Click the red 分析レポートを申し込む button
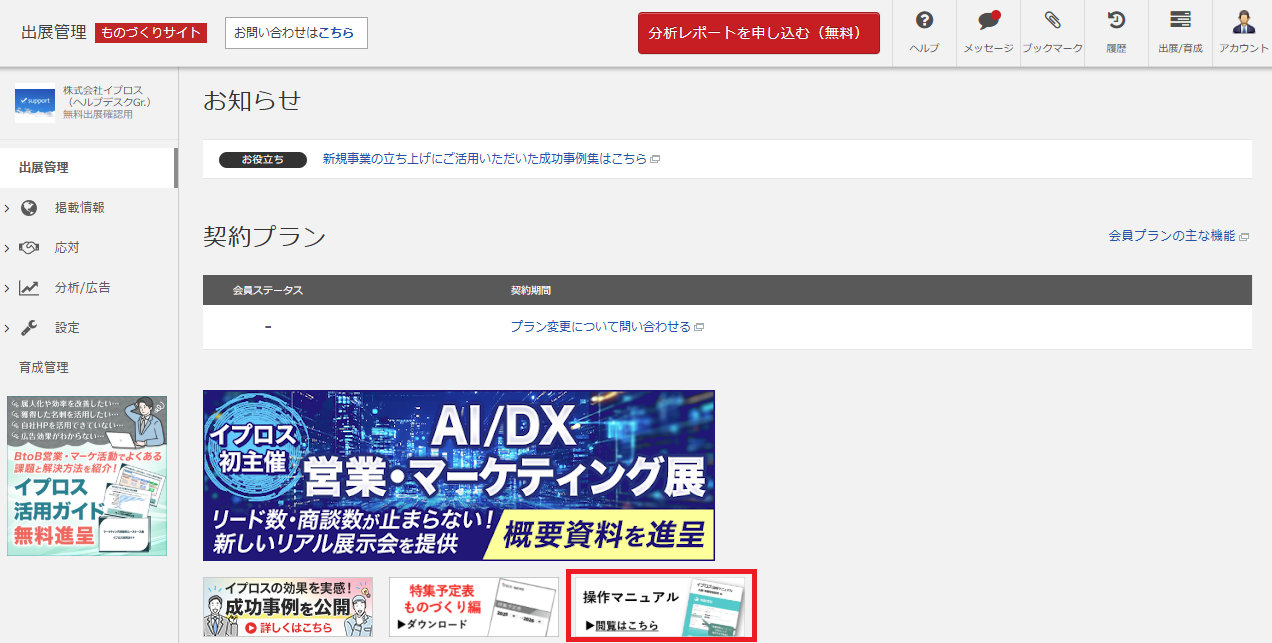This screenshot has width=1272, height=643. [758, 33]
